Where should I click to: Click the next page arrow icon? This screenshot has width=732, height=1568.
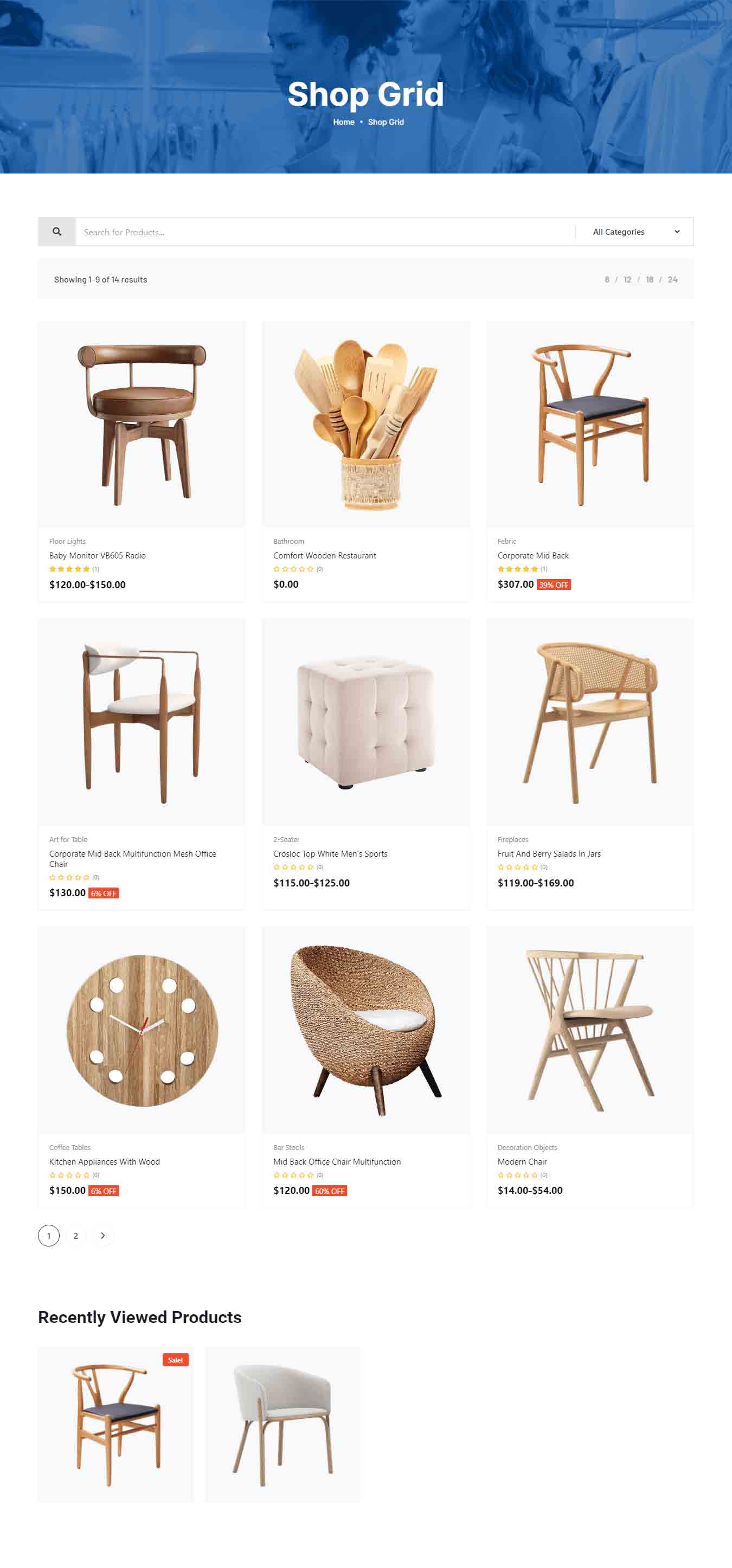103,1235
